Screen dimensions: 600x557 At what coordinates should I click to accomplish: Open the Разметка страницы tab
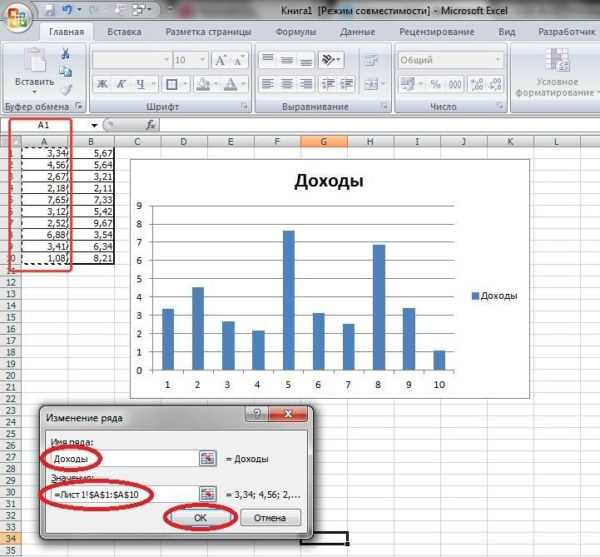pos(208,32)
